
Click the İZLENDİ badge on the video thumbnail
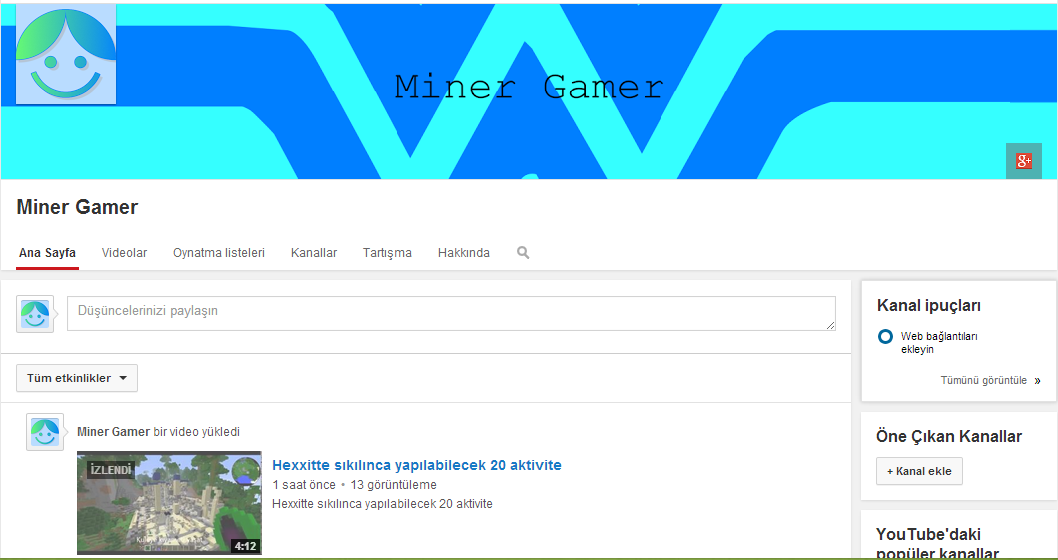point(111,470)
